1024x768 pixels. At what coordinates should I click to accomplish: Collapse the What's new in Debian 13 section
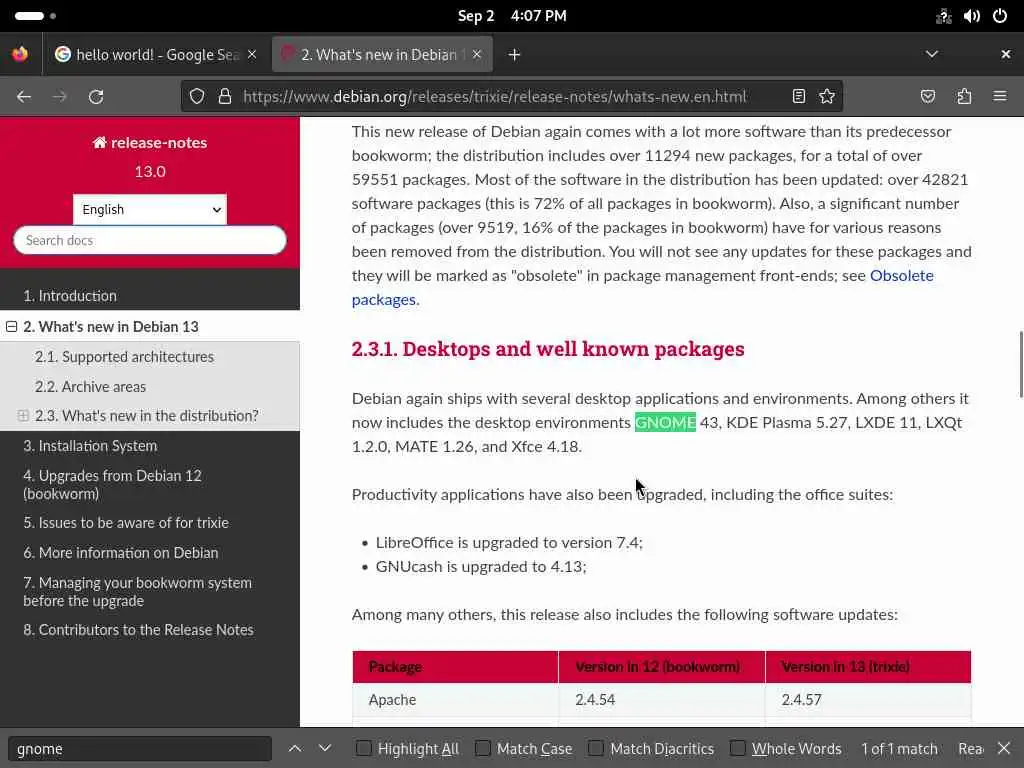(x=12, y=327)
